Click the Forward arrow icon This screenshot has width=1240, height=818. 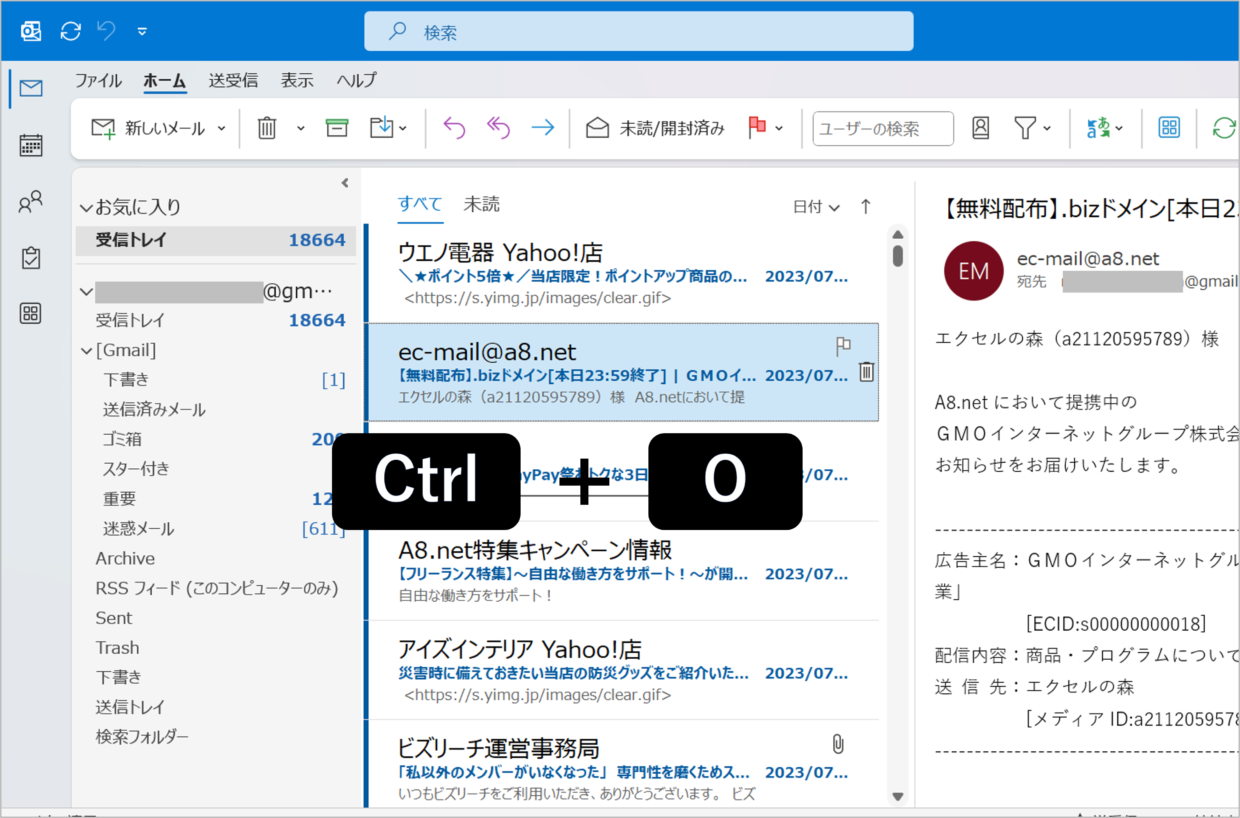click(x=543, y=128)
